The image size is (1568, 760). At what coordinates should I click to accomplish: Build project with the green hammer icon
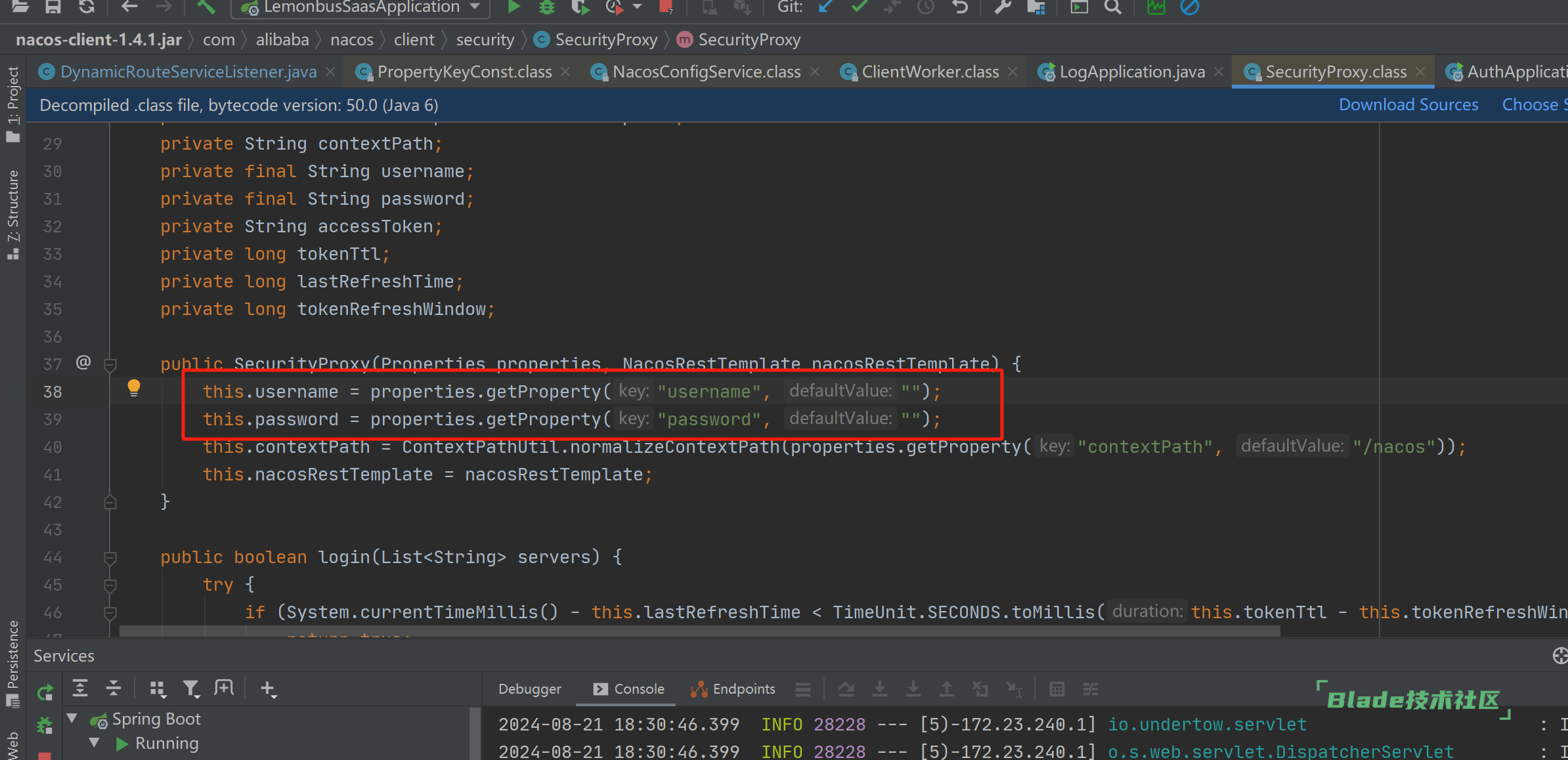tap(206, 7)
